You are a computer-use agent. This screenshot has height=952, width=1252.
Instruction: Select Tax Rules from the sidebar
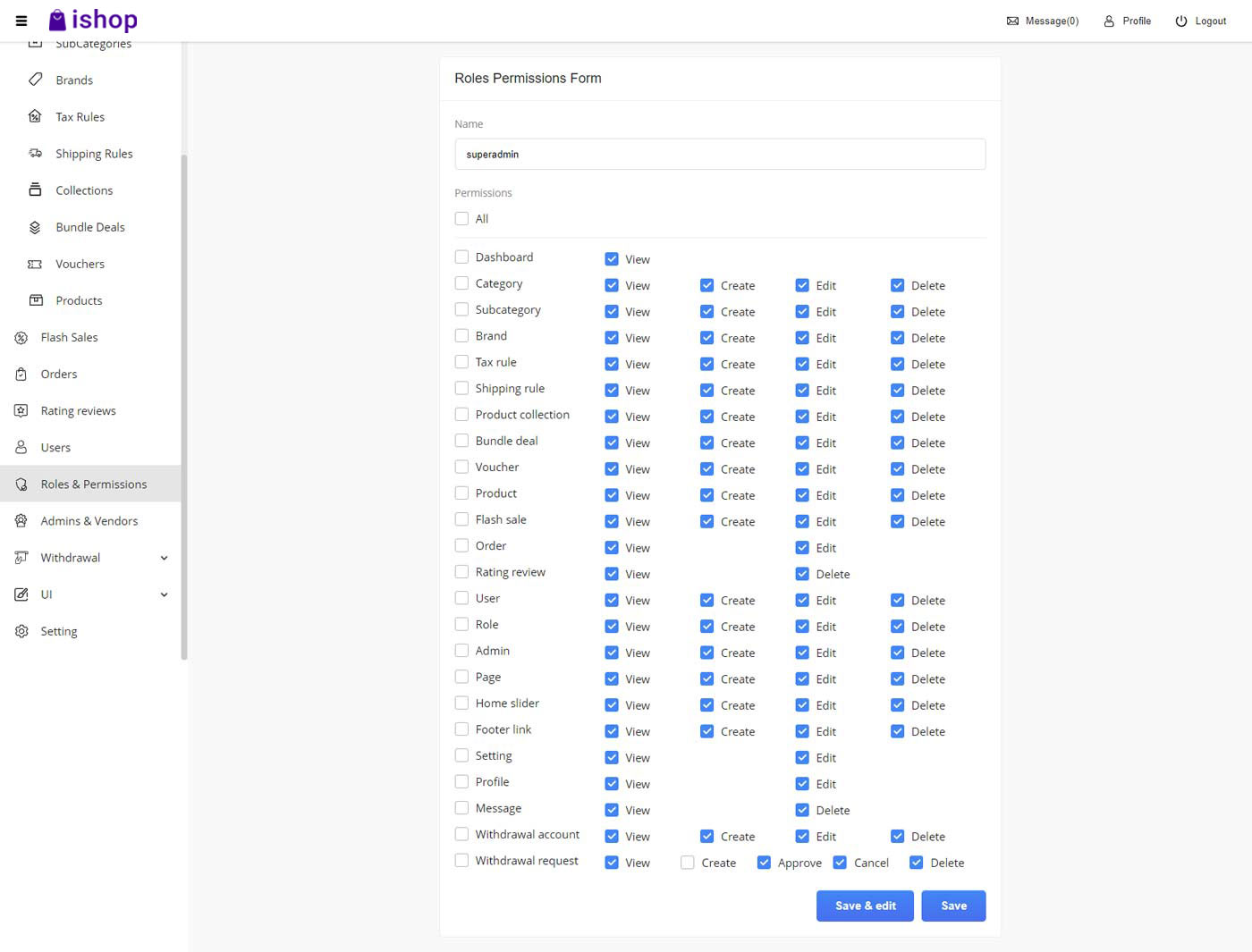(80, 116)
